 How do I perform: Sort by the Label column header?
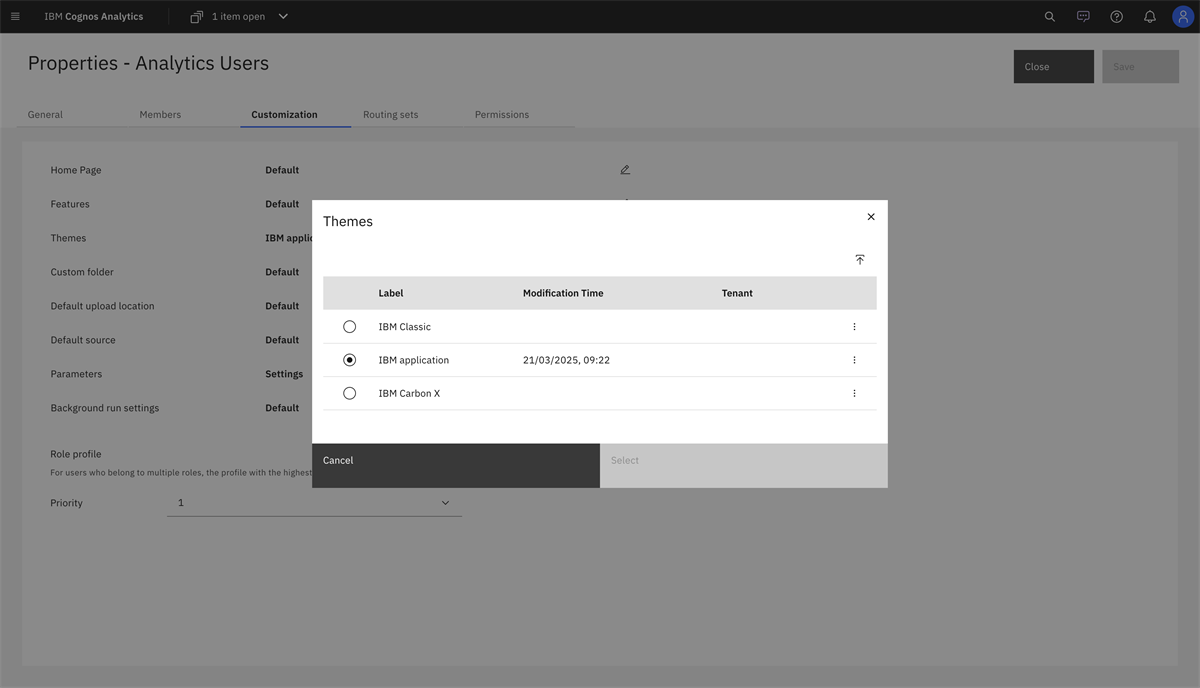(391, 293)
